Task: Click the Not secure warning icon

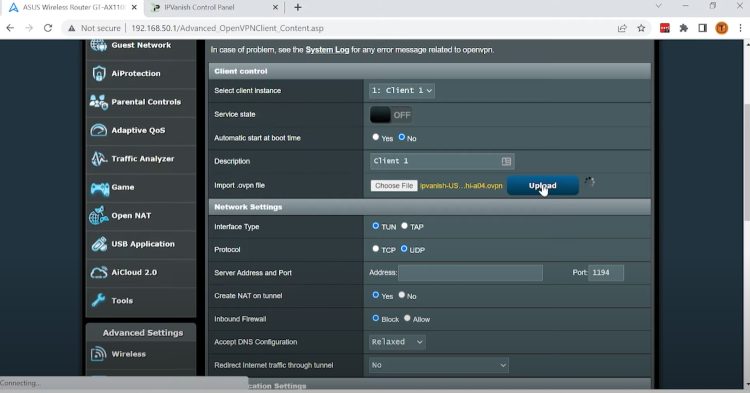Action: point(72,28)
